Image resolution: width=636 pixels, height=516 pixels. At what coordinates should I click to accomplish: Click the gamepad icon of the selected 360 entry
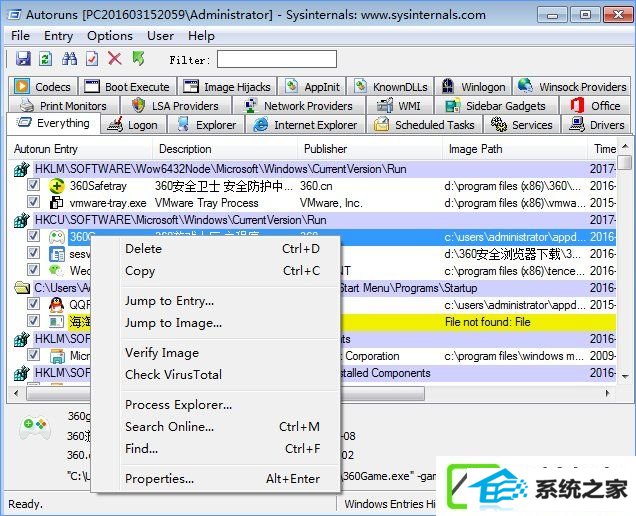tap(57, 237)
